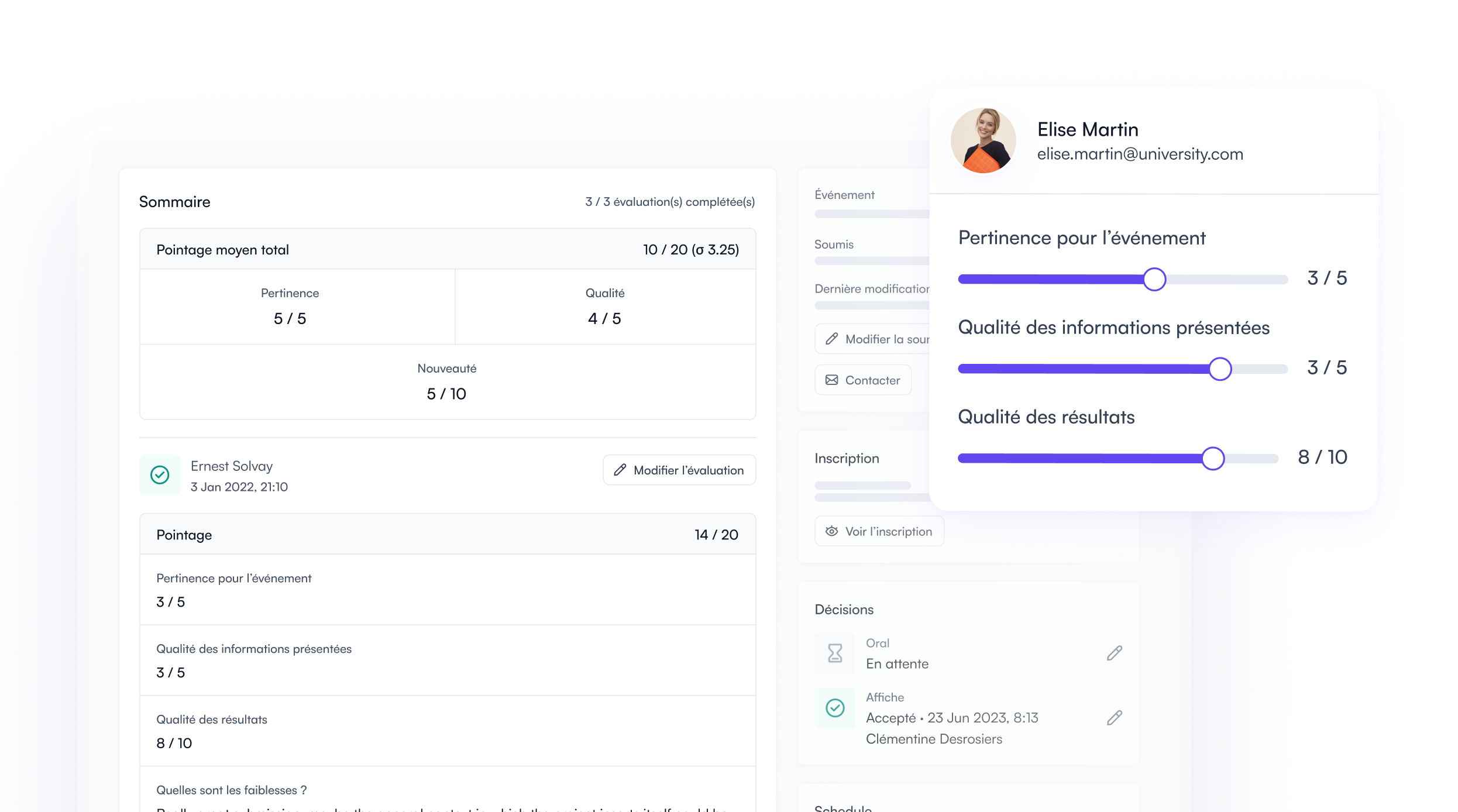Click the green check icon beside Ernest Solvay
The height and width of the screenshot is (812, 1458).
click(x=160, y=475)
